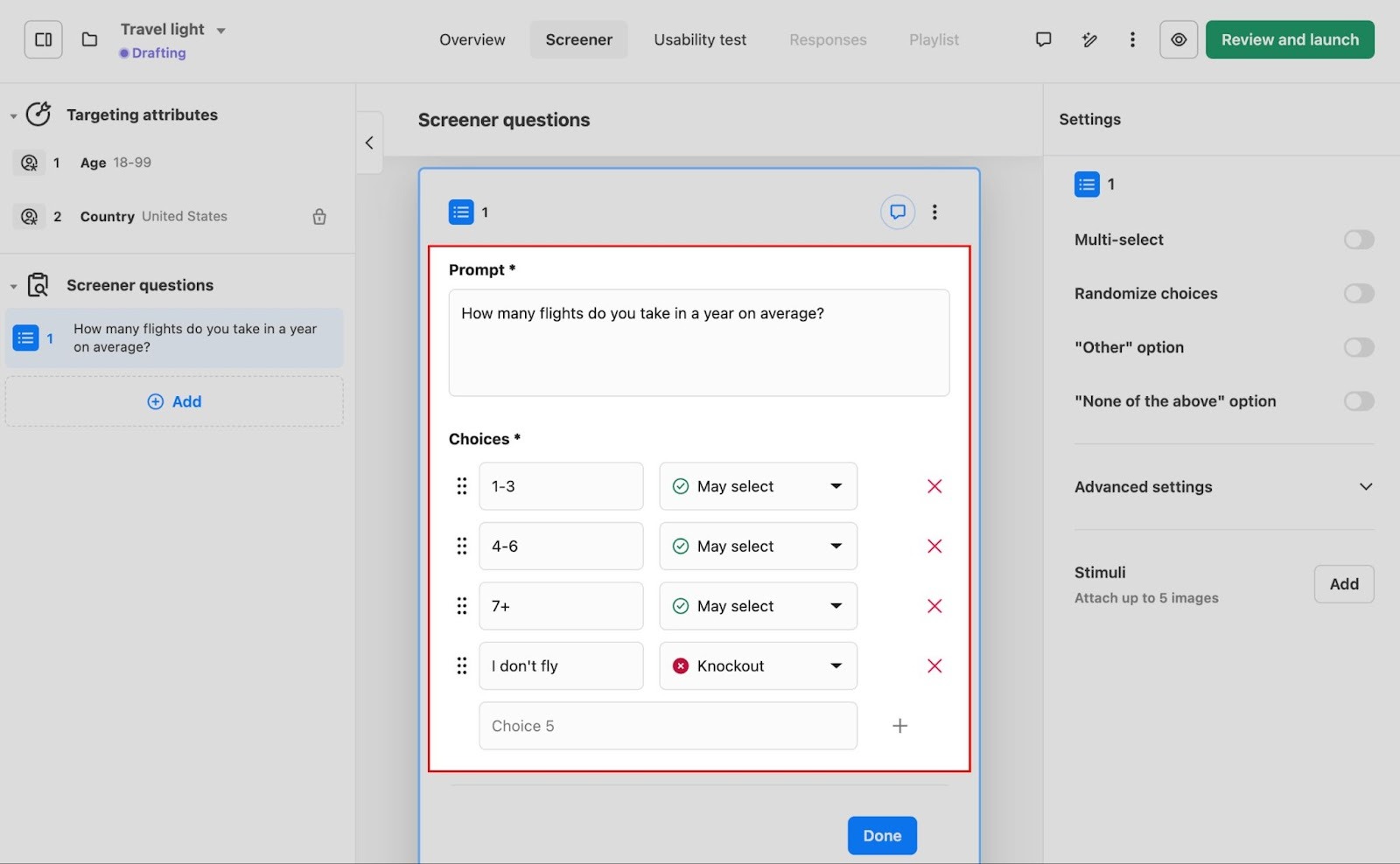Open the top bar three-dot menu
Viewport: 1400px width, 864px height.
click(1132, 39)
